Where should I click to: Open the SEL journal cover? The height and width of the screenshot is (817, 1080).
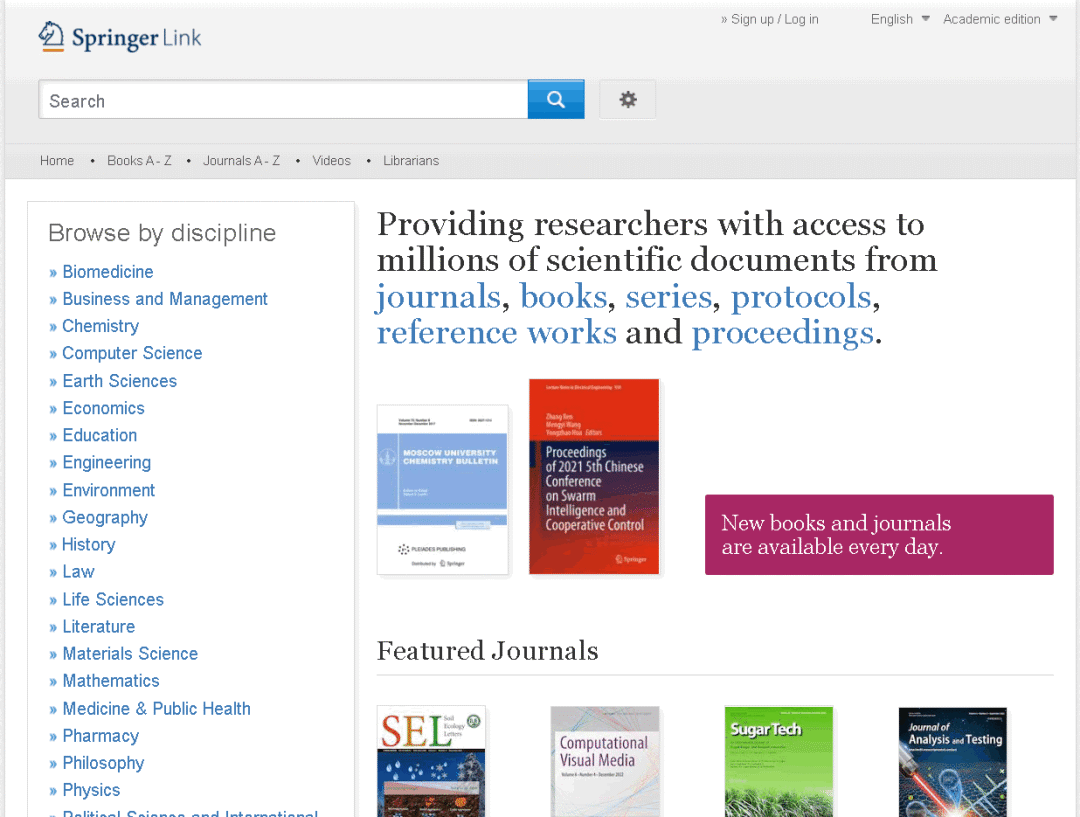pyautogui.click(x=431, y=761)
